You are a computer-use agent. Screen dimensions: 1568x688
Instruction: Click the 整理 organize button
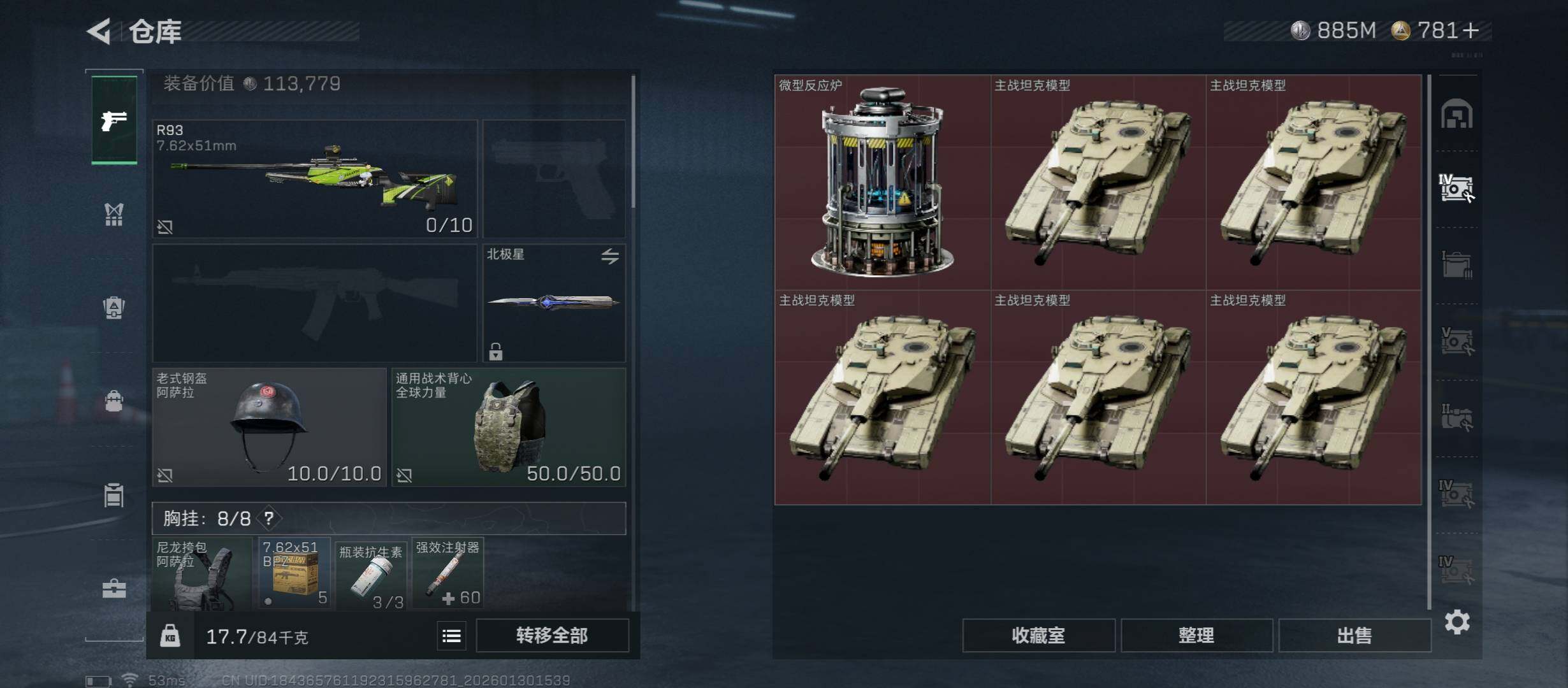click(x=1196, y=636)
